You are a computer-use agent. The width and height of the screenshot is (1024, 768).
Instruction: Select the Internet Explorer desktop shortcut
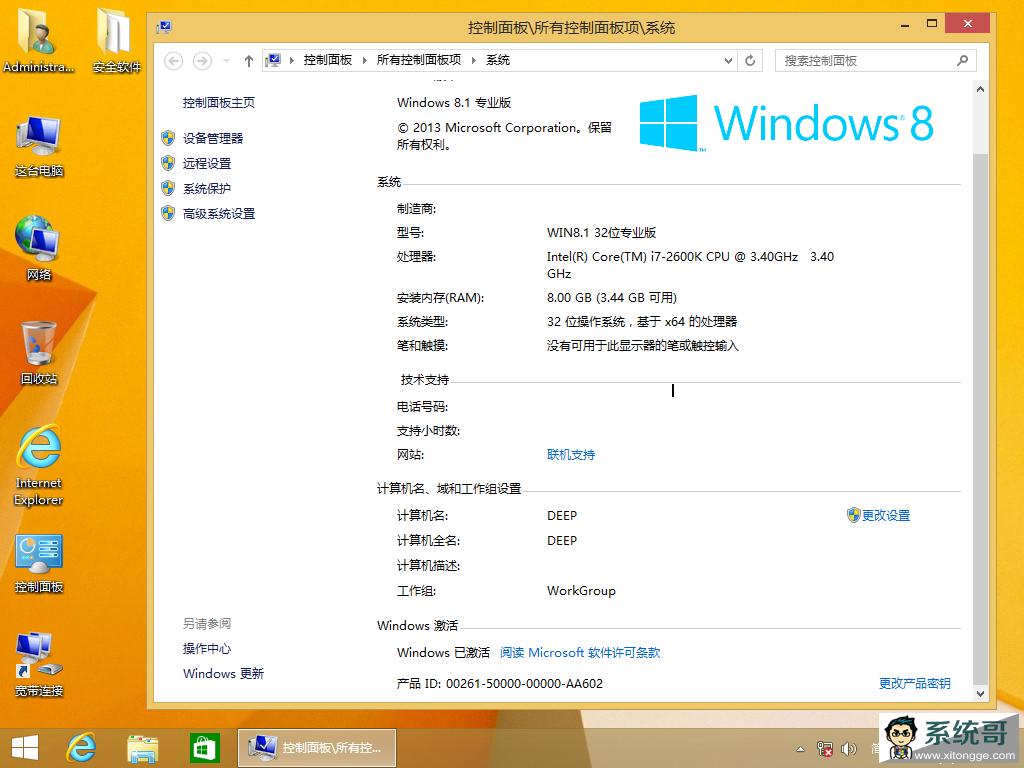[39, 465]
